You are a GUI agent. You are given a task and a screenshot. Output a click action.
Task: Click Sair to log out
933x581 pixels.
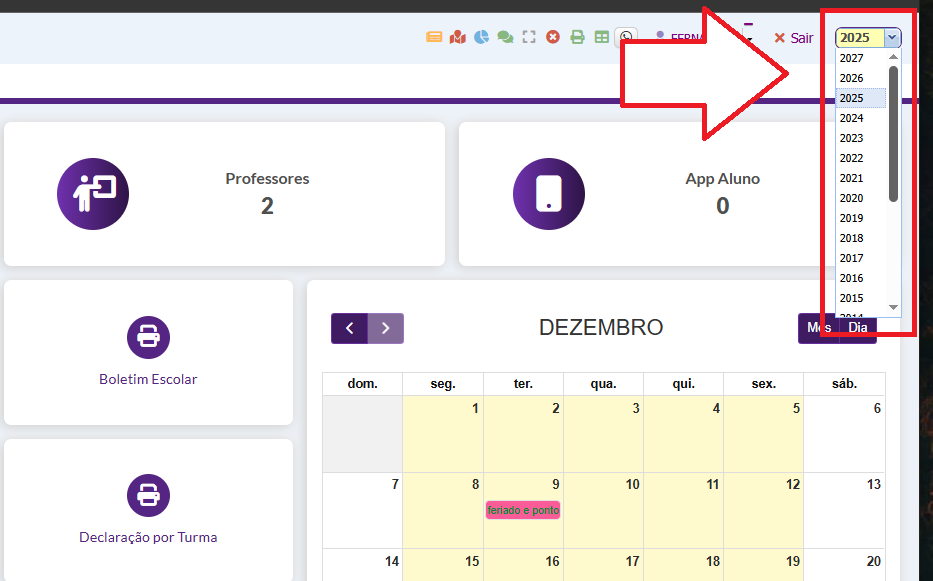pos(794,38)
